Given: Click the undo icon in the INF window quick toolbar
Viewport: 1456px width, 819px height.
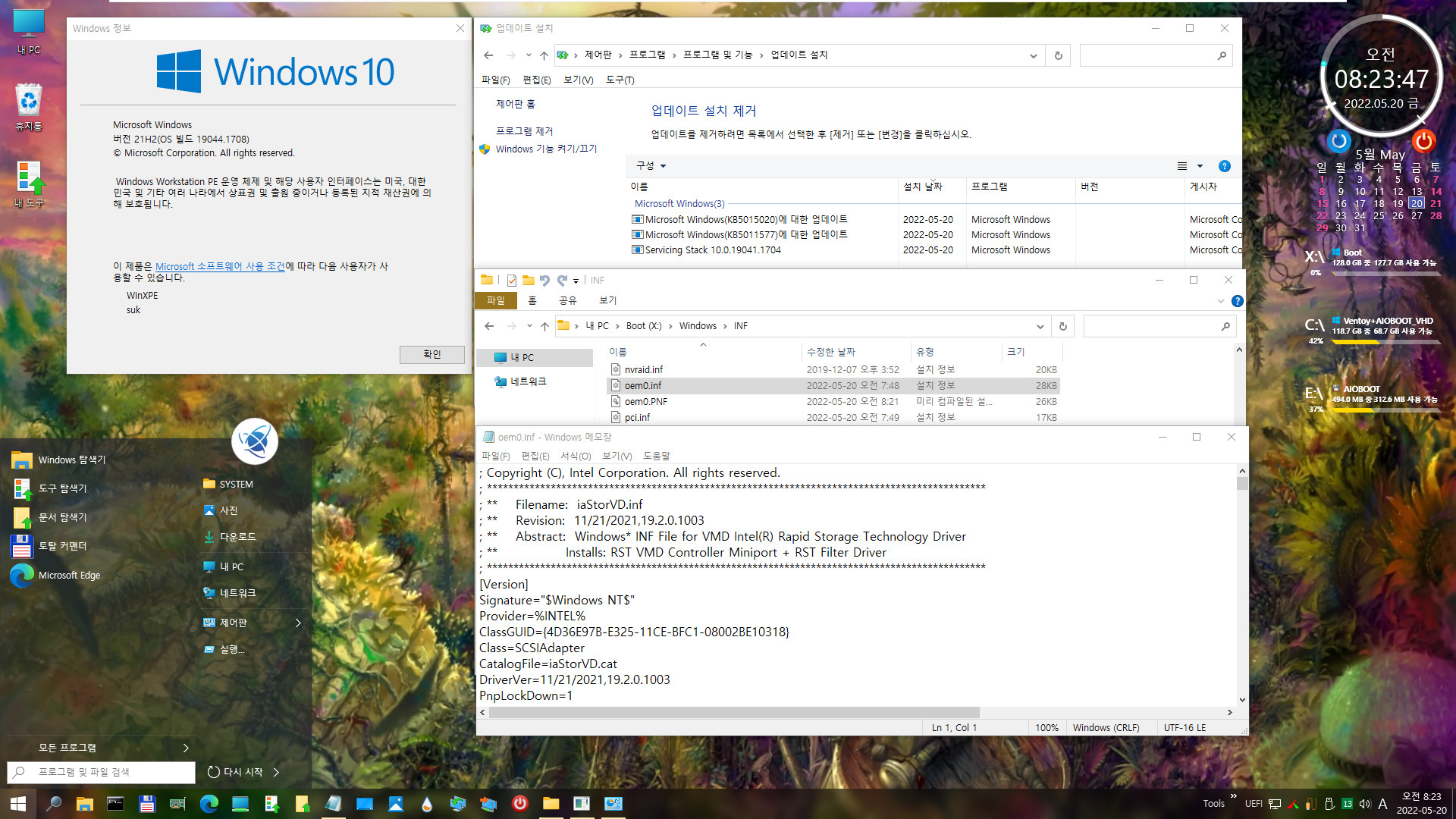Looking at the screenshot, I should (x=544, y=281).
